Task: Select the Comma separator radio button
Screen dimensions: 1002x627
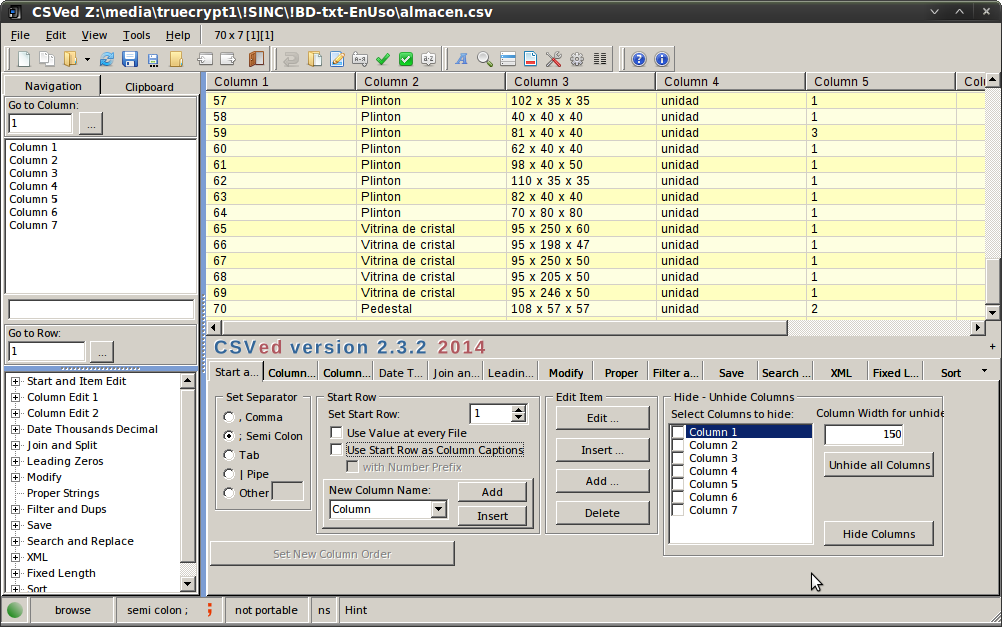Action: click(x=231, y=417)
